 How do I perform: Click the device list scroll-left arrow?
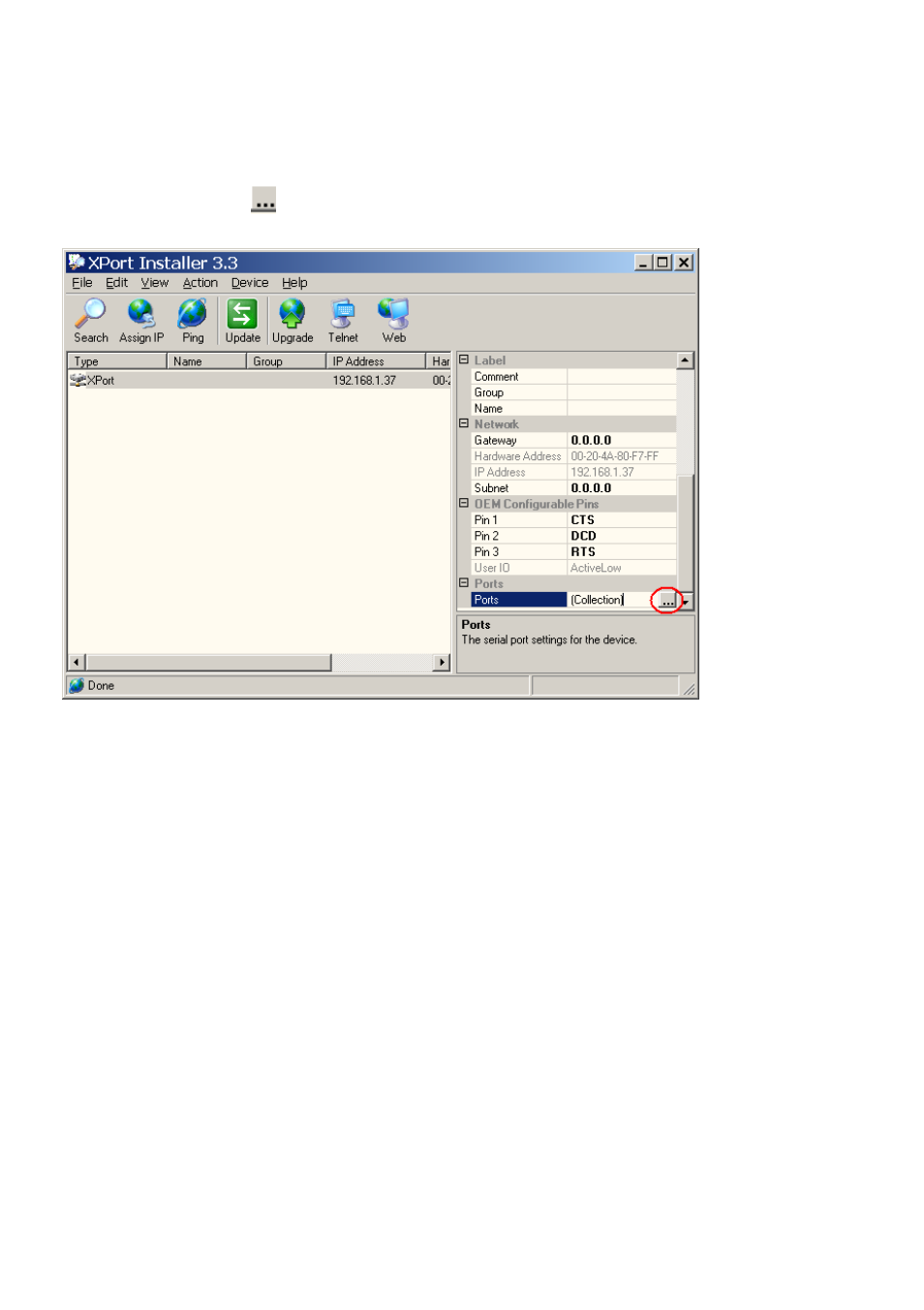(x=77, y=663)
